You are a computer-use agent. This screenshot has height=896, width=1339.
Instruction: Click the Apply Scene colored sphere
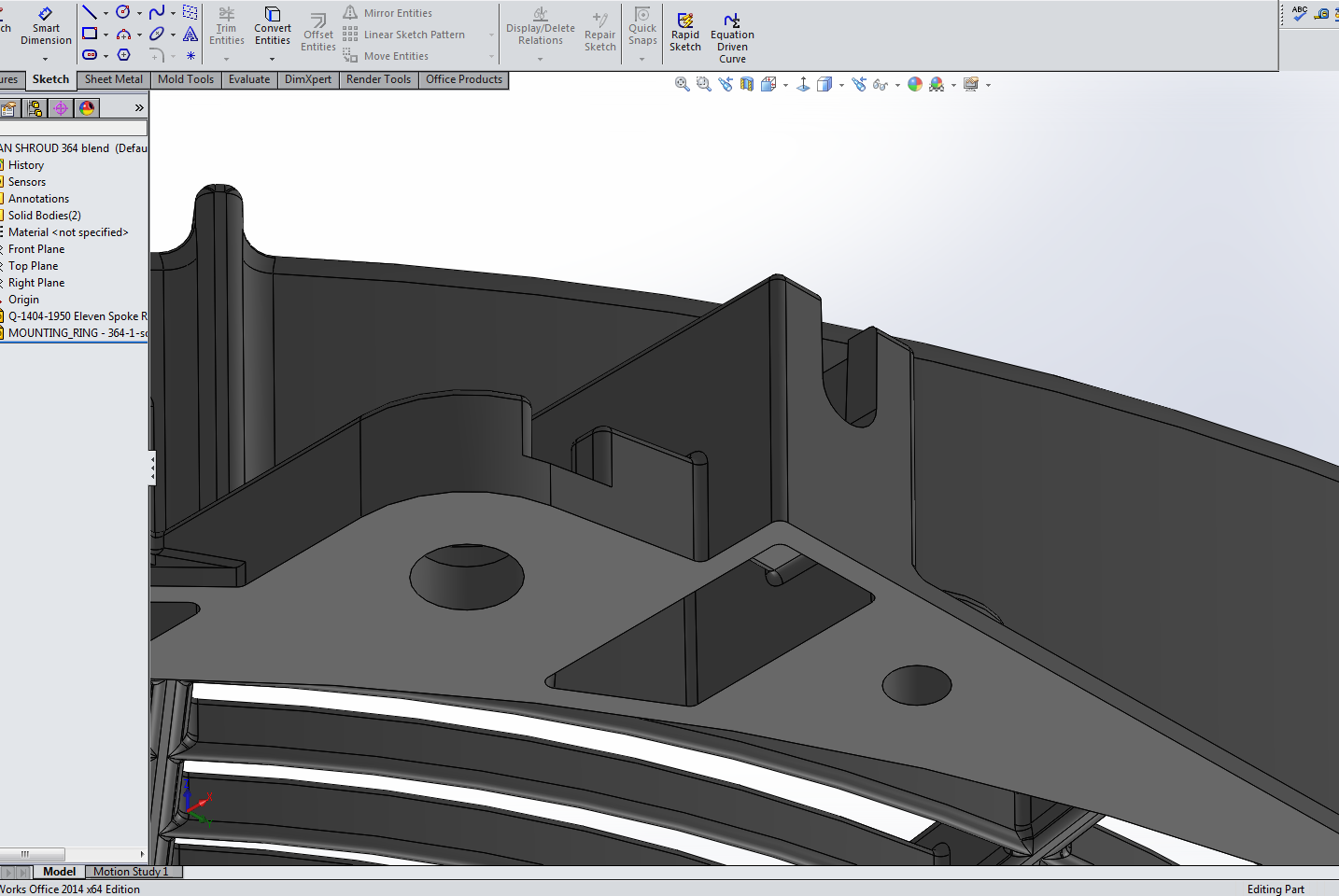pos(914,84)
